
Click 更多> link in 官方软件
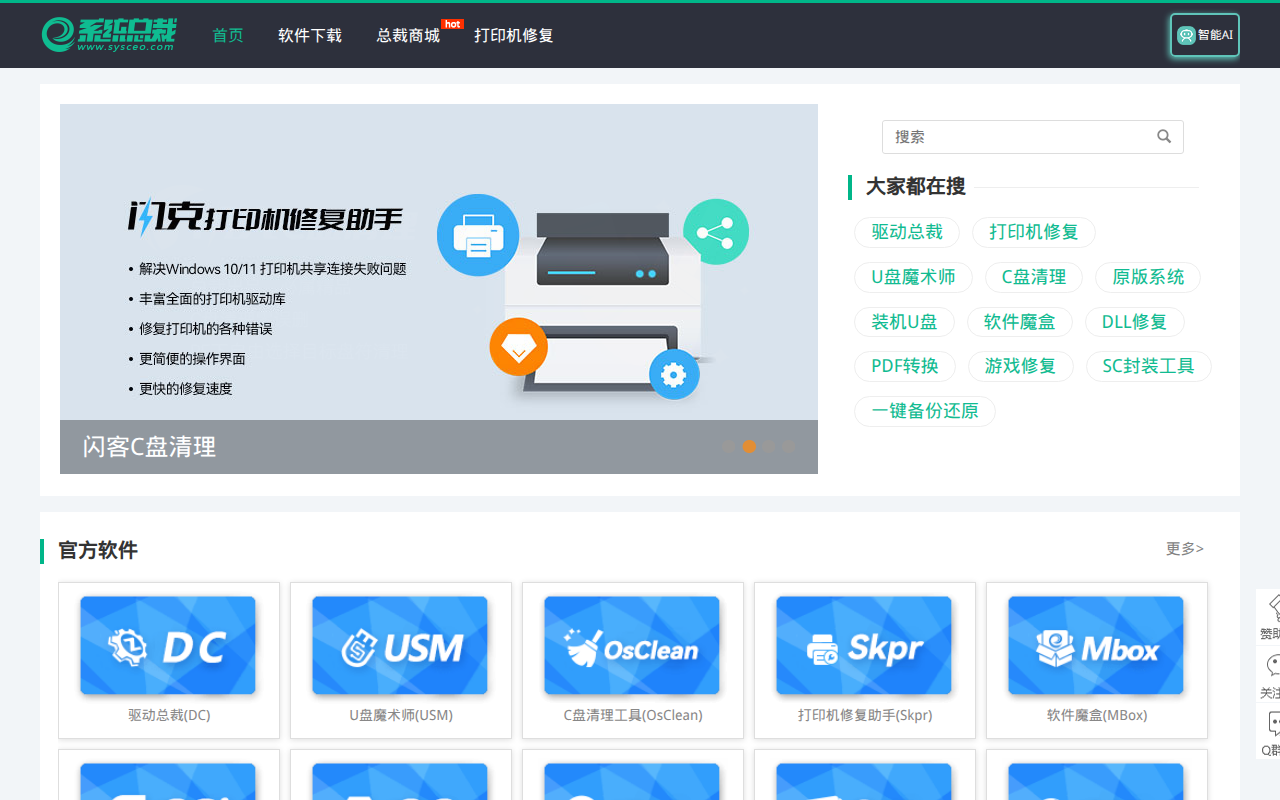coord(1185,549)
